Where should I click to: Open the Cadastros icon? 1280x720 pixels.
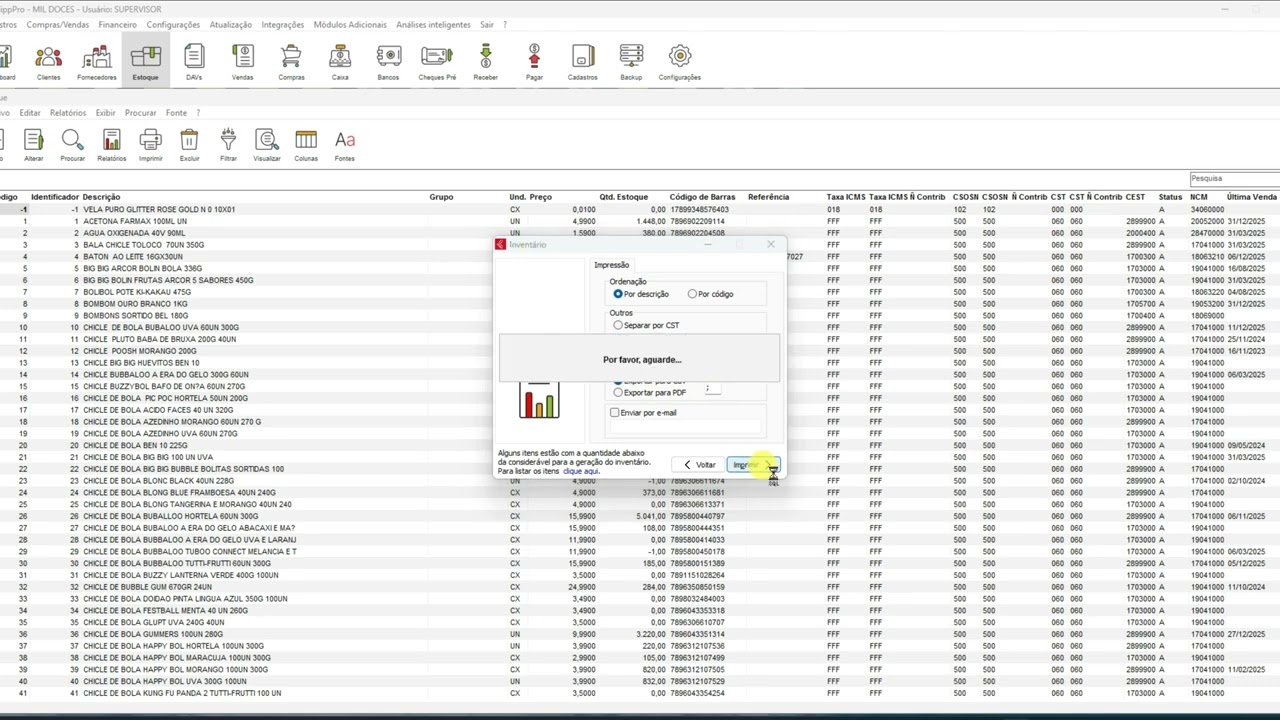(582, 62)
